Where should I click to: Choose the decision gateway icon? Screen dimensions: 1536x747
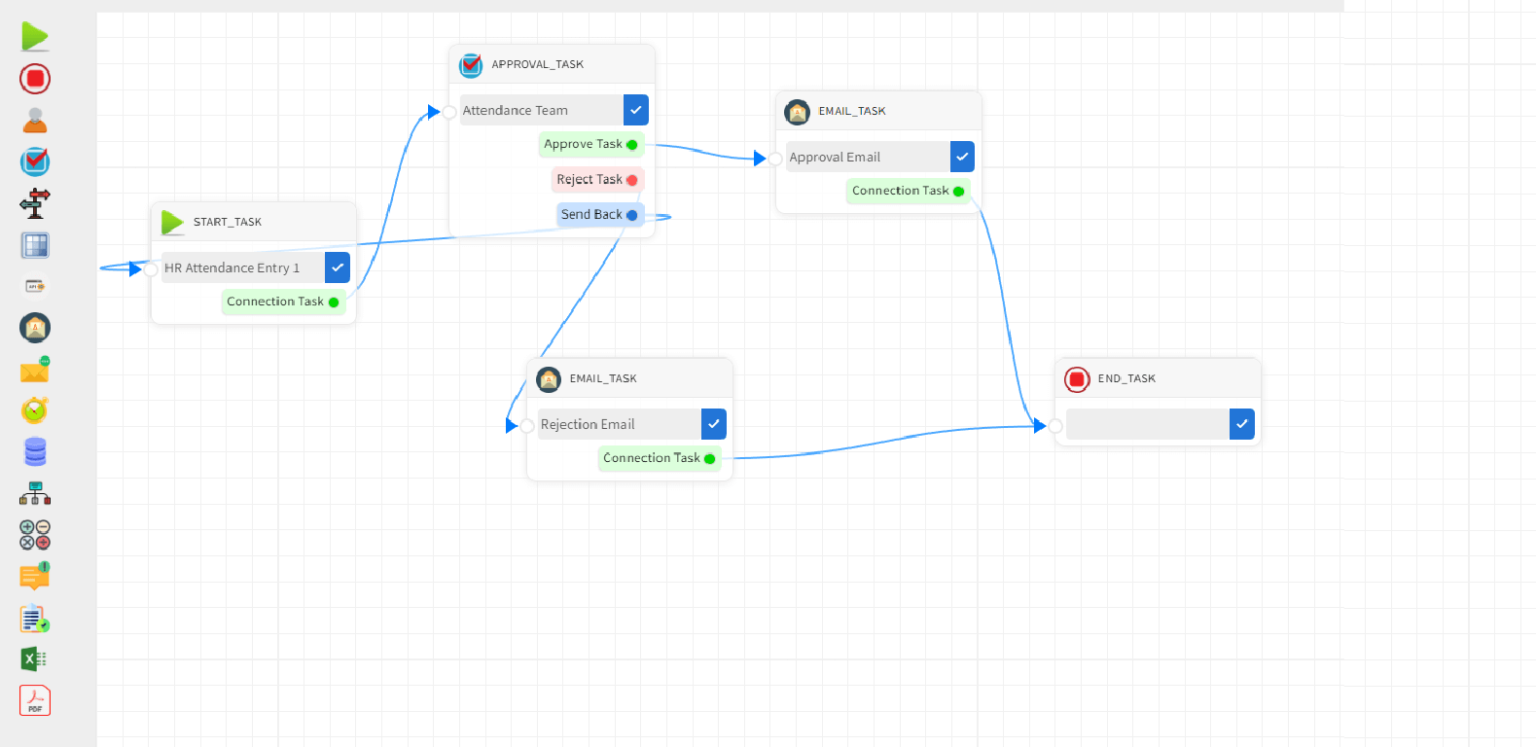(35, 203)
